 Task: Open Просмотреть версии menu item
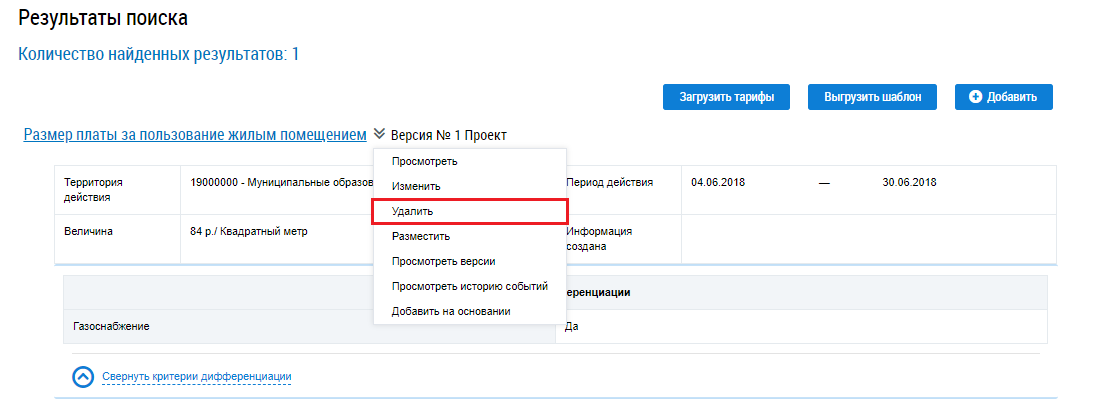point(443,262)
